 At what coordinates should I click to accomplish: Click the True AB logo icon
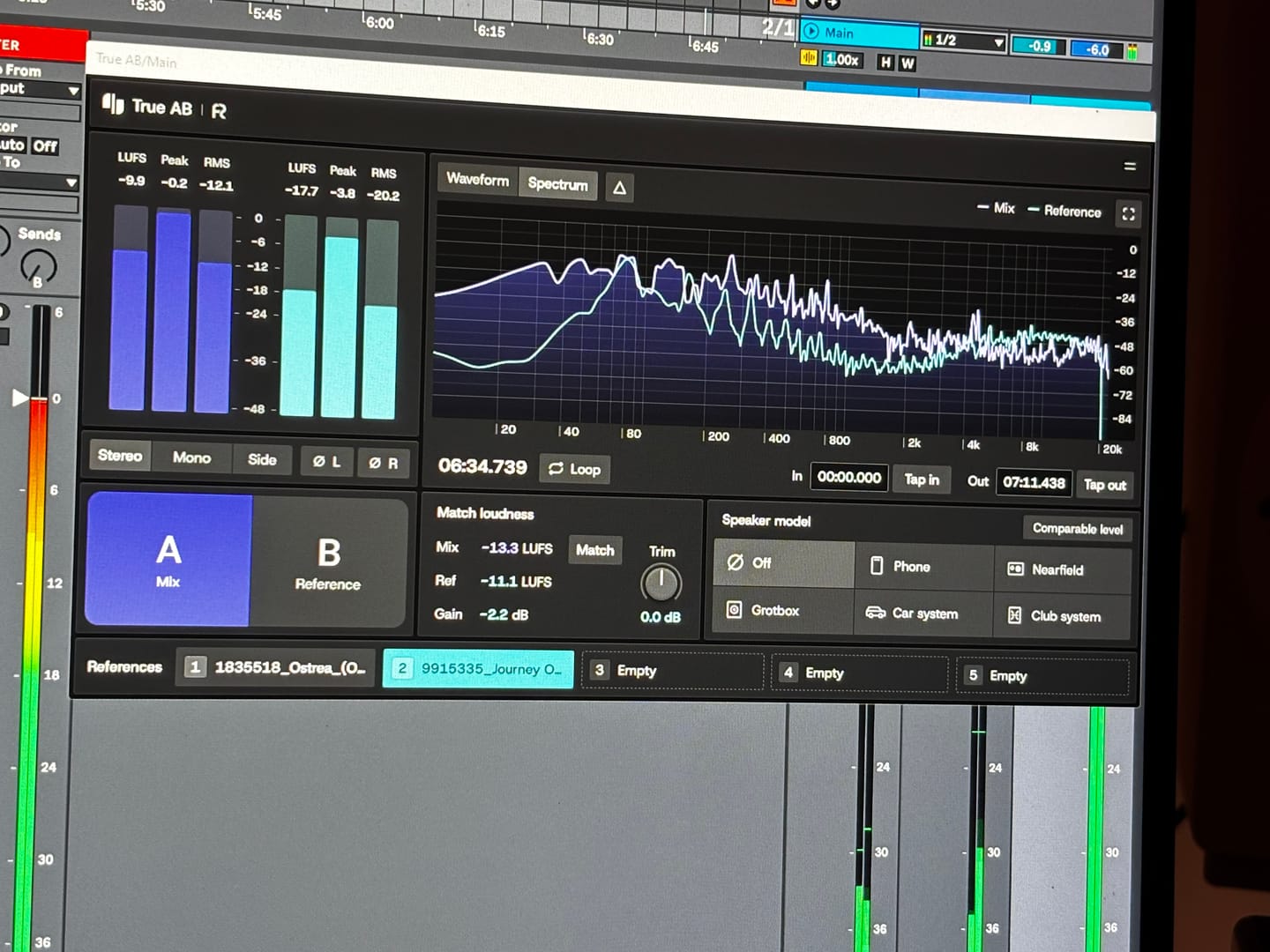(x=113, y=105)
